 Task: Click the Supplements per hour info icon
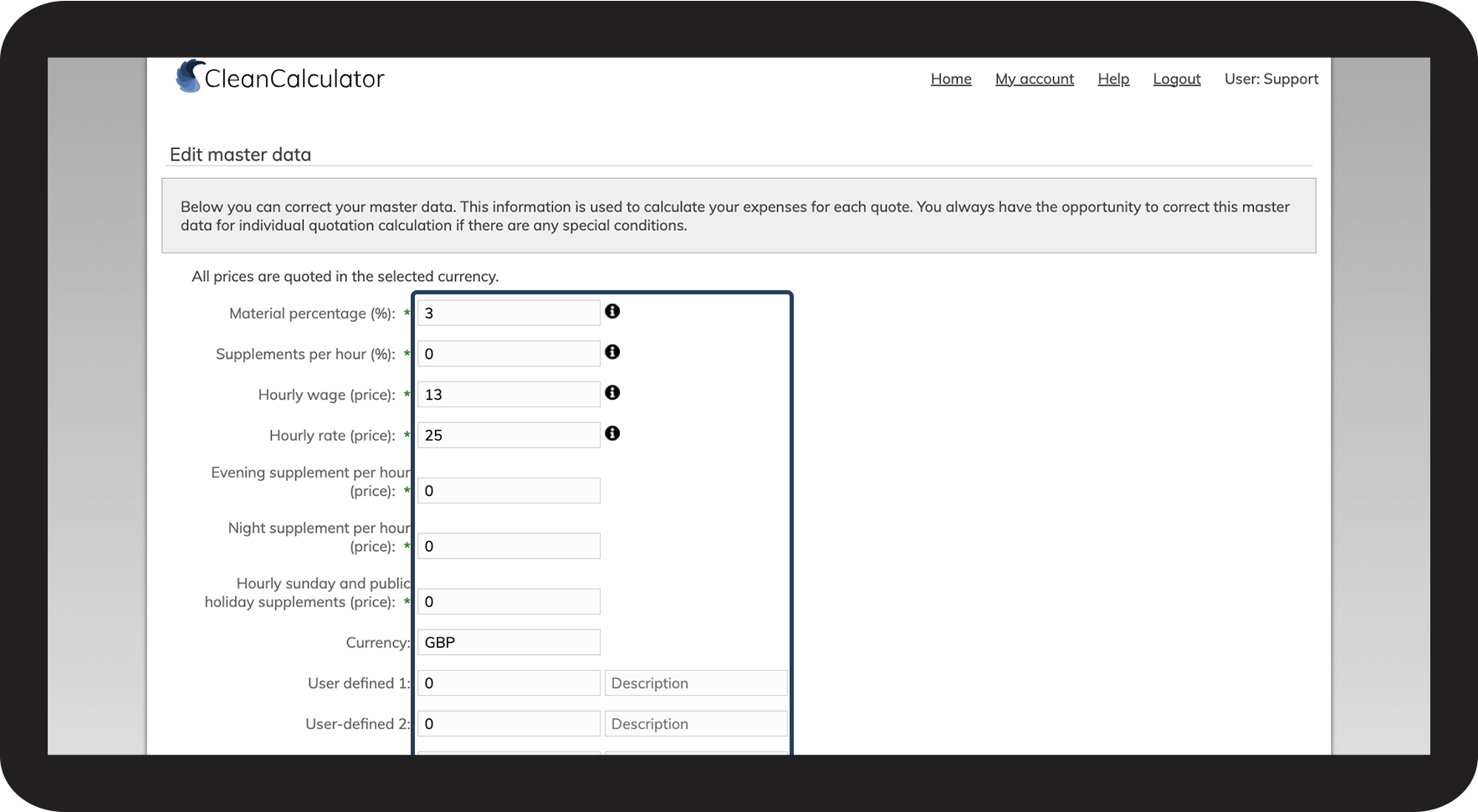point(612,352)
